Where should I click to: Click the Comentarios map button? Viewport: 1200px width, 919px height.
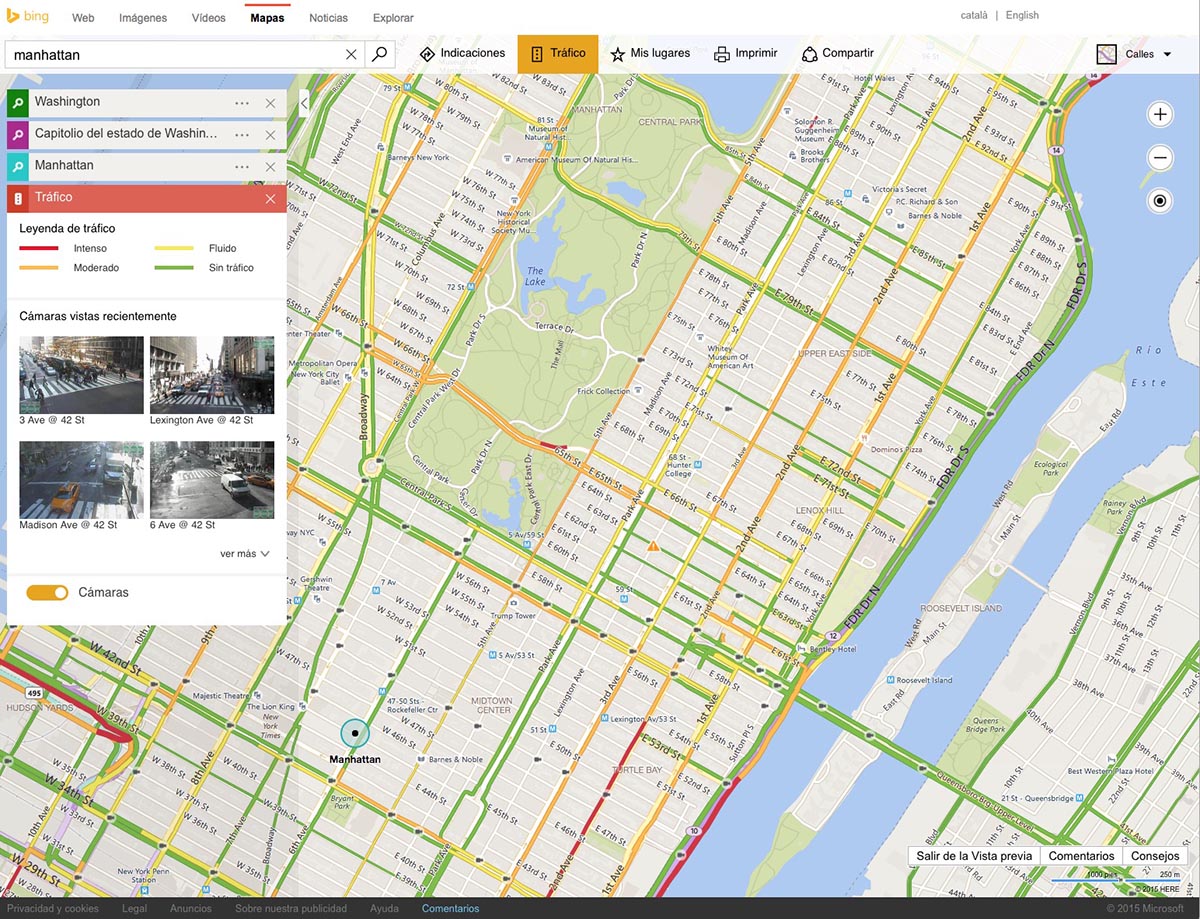point(1081,856)
